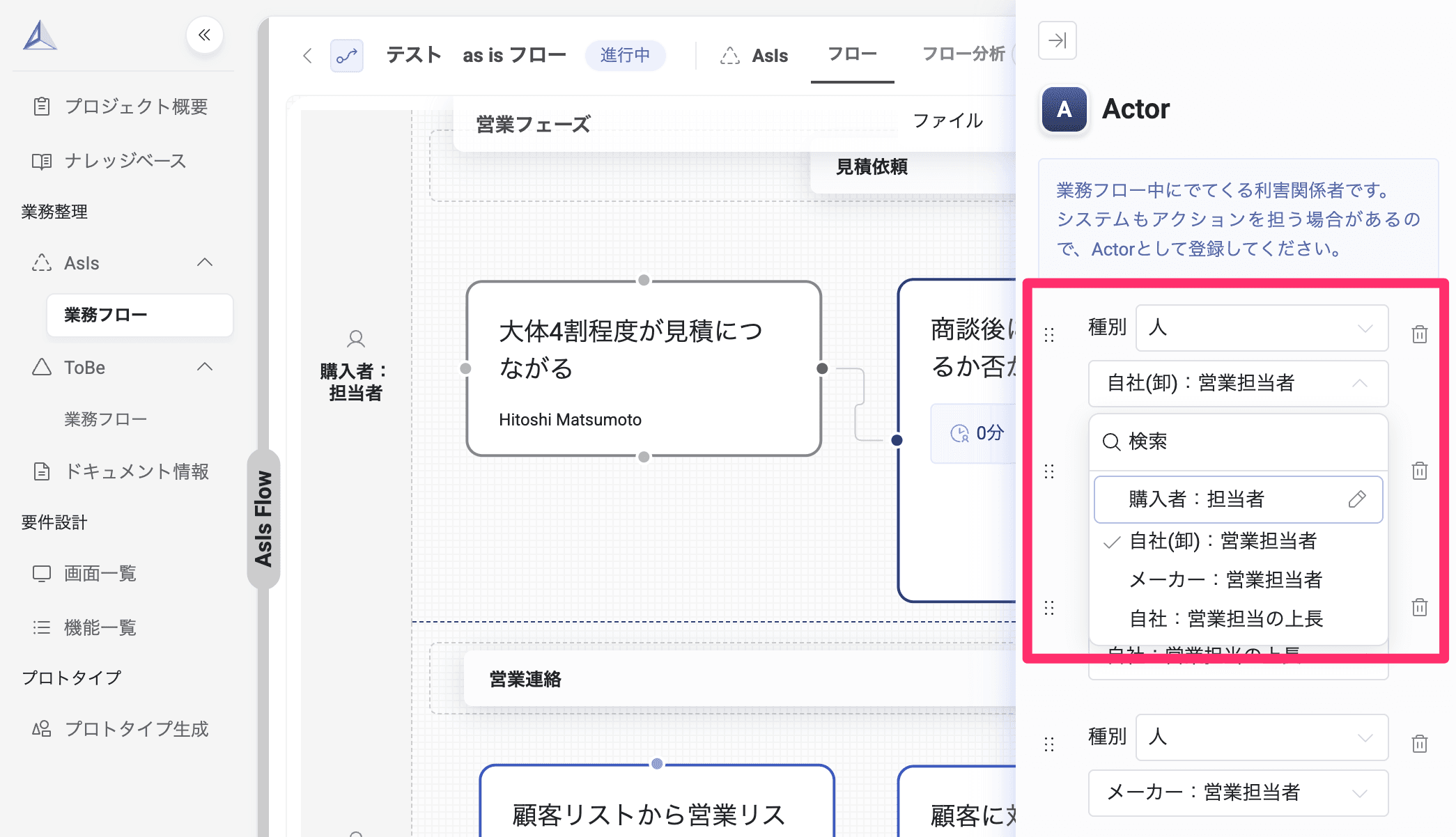1456x837 pixels.
Task: Go back using the left chevron arrow
Action: tap(307, 56)
